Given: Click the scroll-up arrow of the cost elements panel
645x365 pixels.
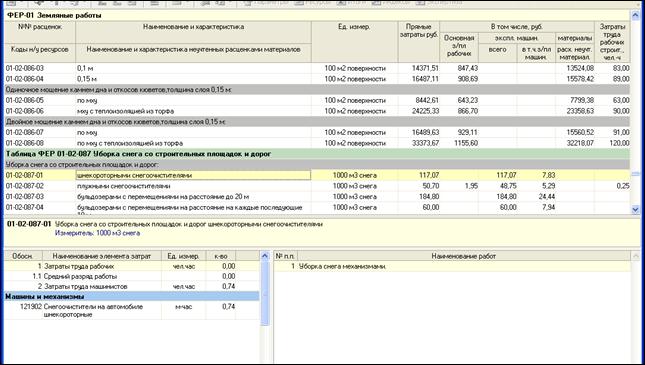Looking at the screenshot, I should [265, 256].
